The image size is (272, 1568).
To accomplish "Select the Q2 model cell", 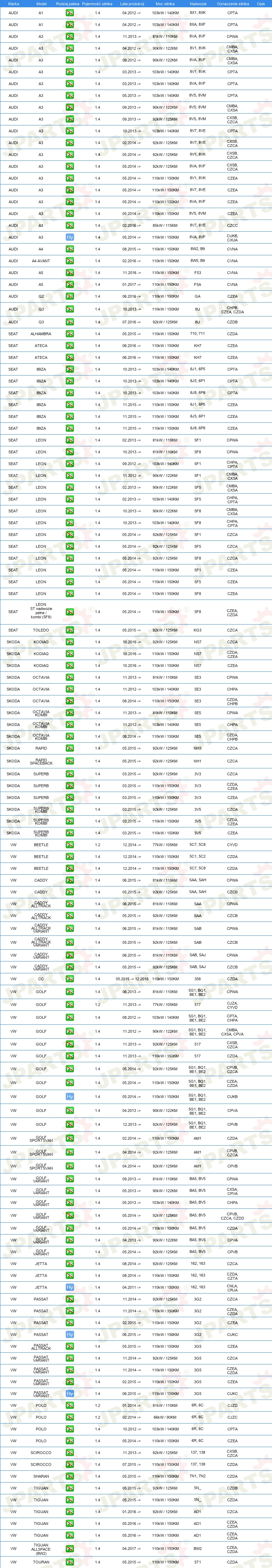I will (x=41, y=296).
